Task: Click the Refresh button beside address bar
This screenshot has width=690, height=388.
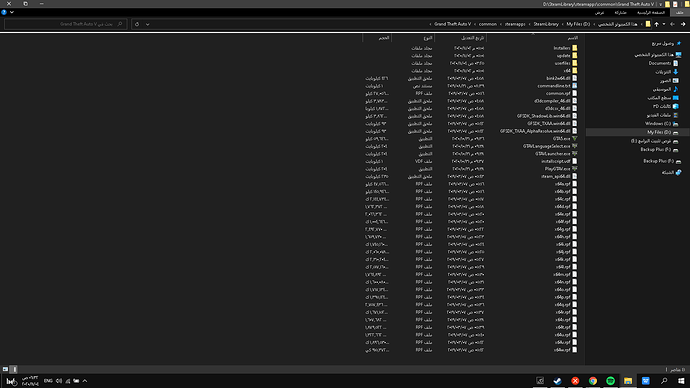Action: (x=137, y=24)
